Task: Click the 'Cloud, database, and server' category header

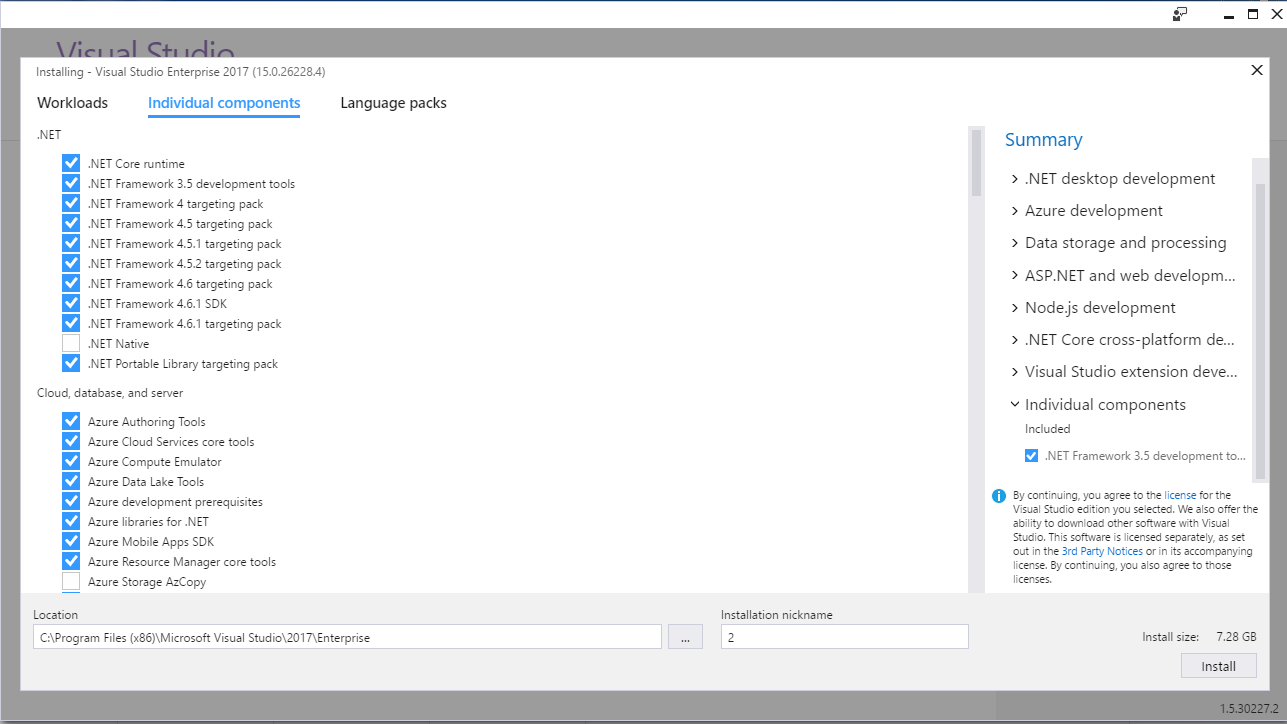Action: point(110,393)
